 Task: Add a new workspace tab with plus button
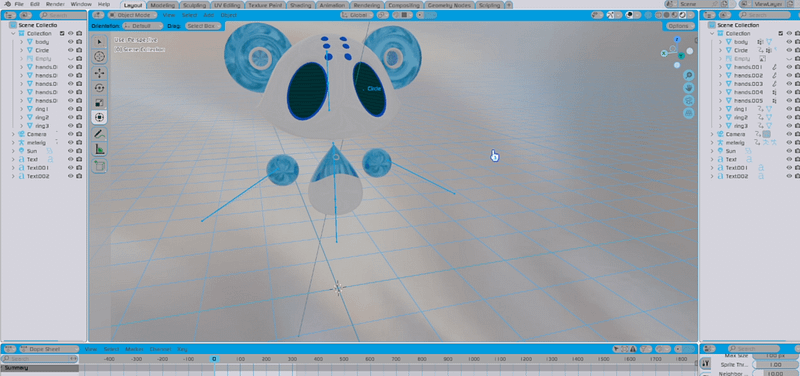click(508, 5)
